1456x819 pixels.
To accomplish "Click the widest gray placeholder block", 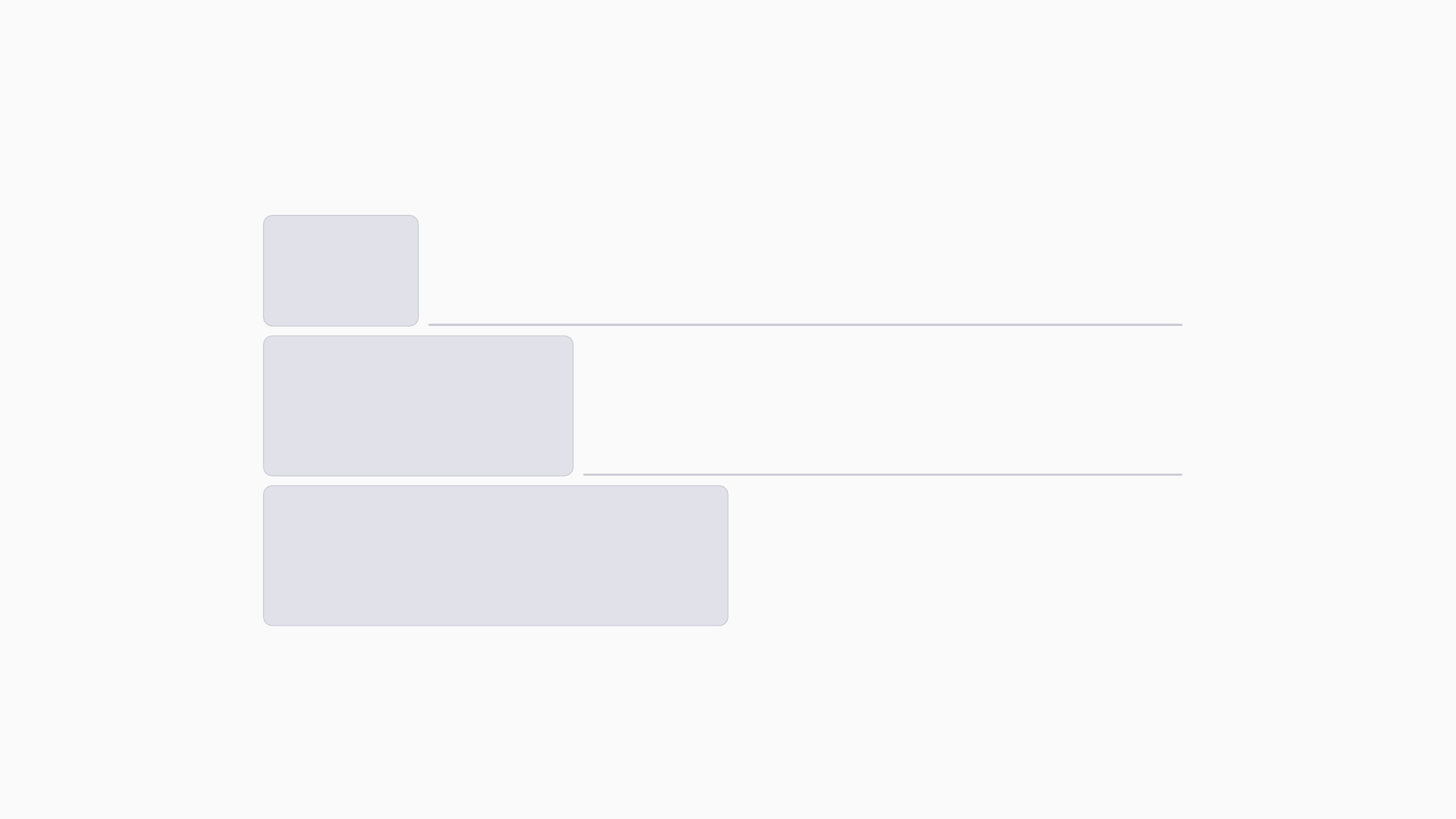I will [495, 555].
